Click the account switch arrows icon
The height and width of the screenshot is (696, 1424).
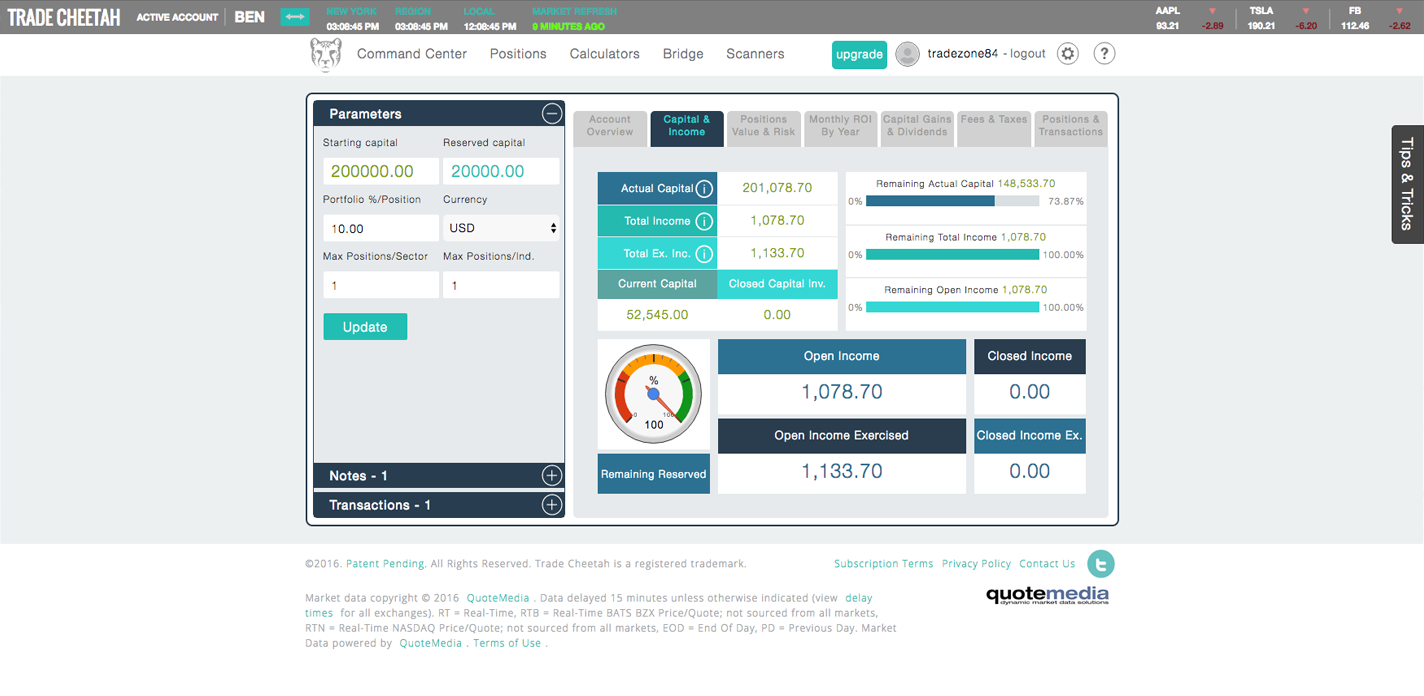pos(295,17)
